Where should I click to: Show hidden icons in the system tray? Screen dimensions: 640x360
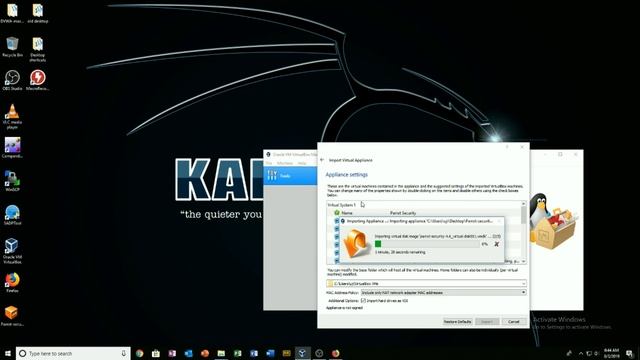click(x=580, y=353)
